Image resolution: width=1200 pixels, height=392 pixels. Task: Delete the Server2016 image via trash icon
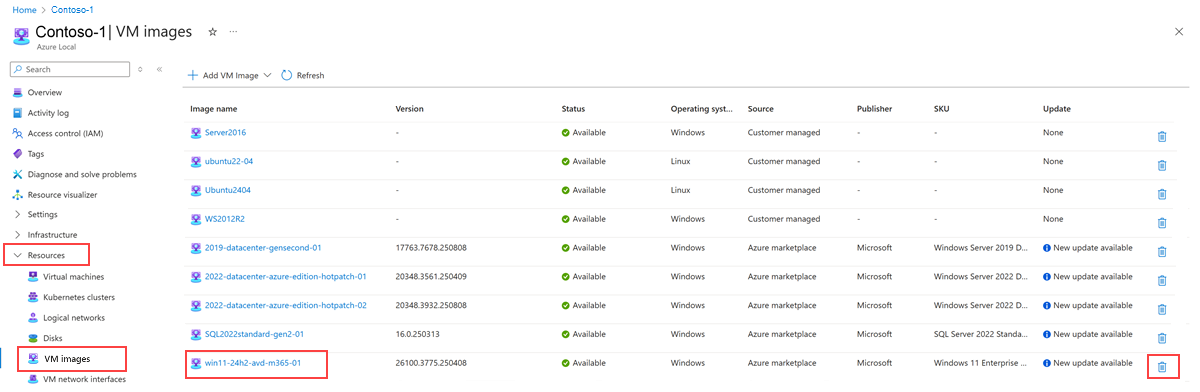pyautogui.click(x=1162, y=137)
